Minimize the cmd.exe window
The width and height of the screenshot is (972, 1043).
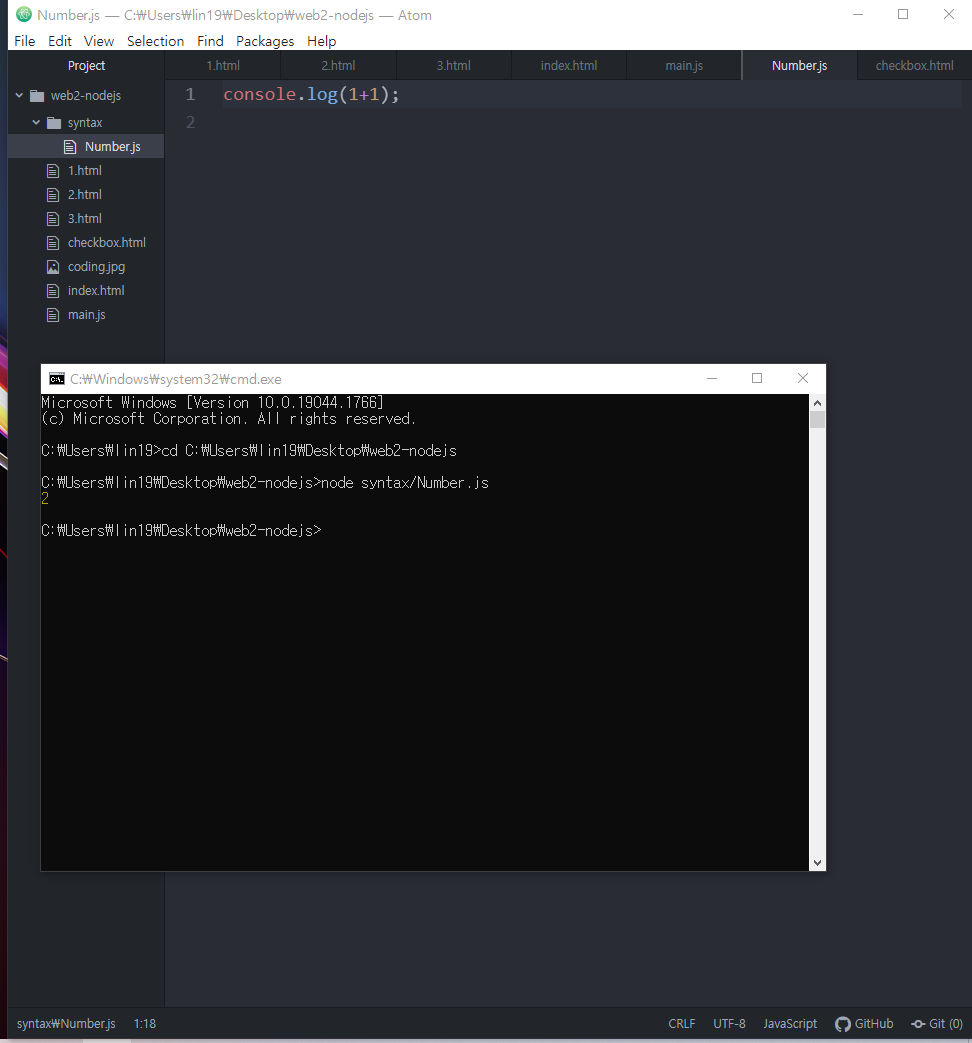tap(712, 378)
